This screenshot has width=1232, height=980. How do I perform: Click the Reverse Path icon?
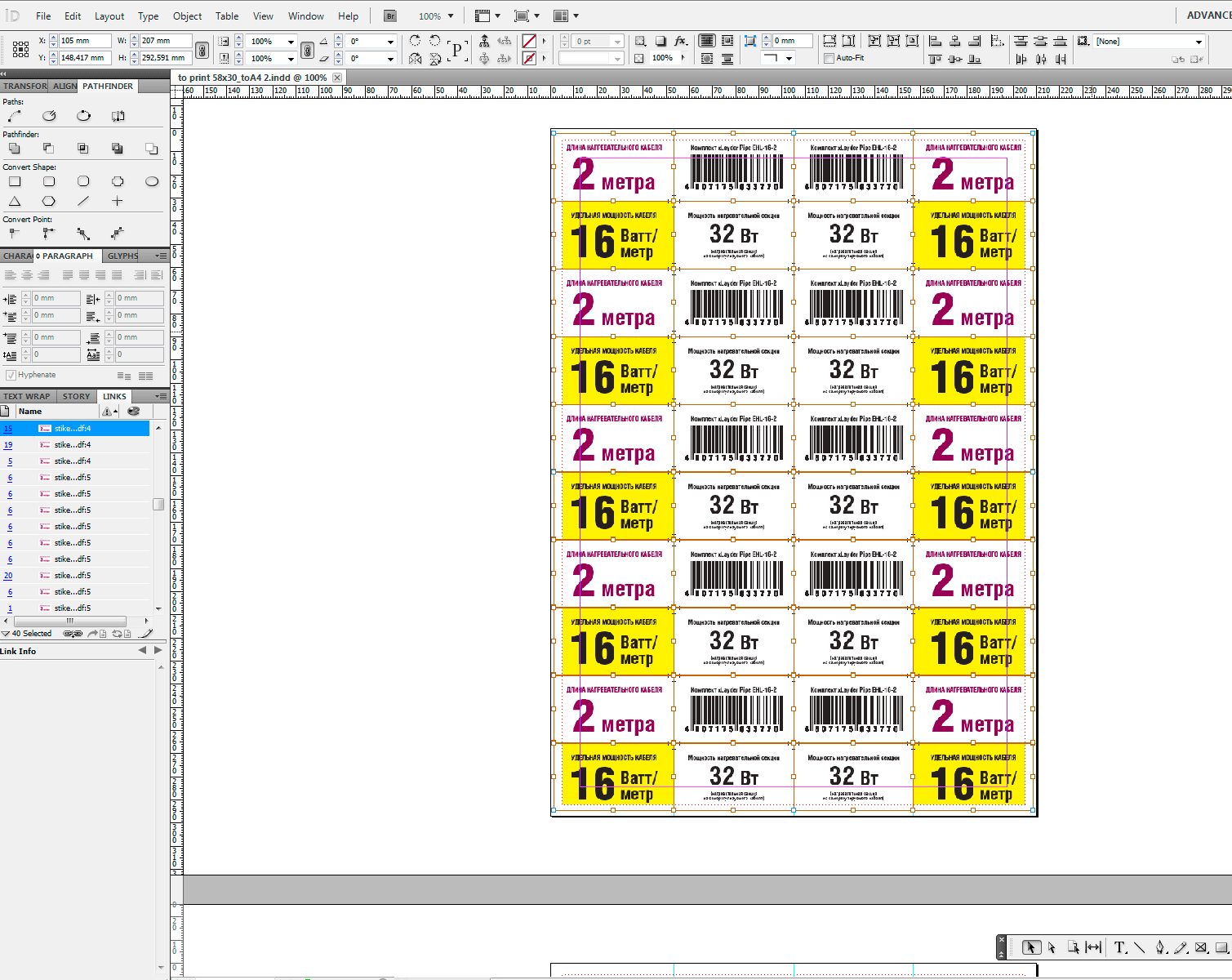tap(118, 116)
